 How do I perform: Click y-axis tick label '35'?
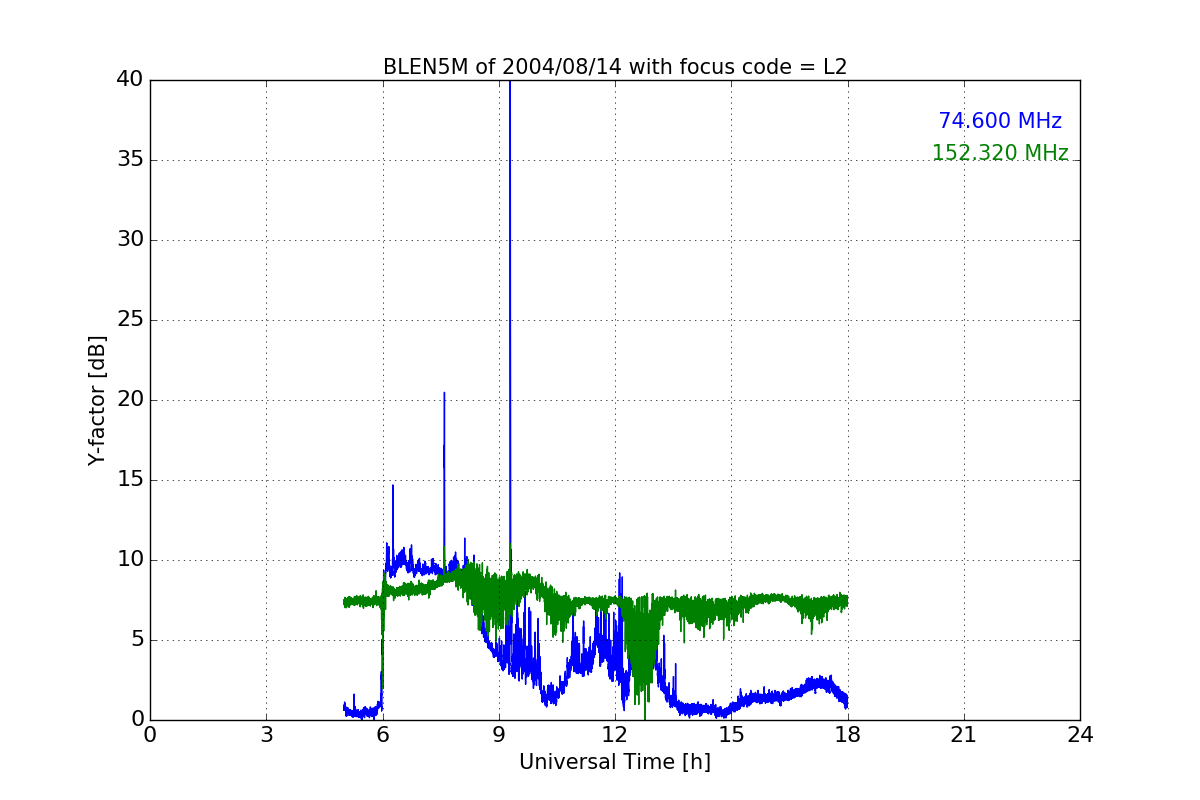pos(130,160)
